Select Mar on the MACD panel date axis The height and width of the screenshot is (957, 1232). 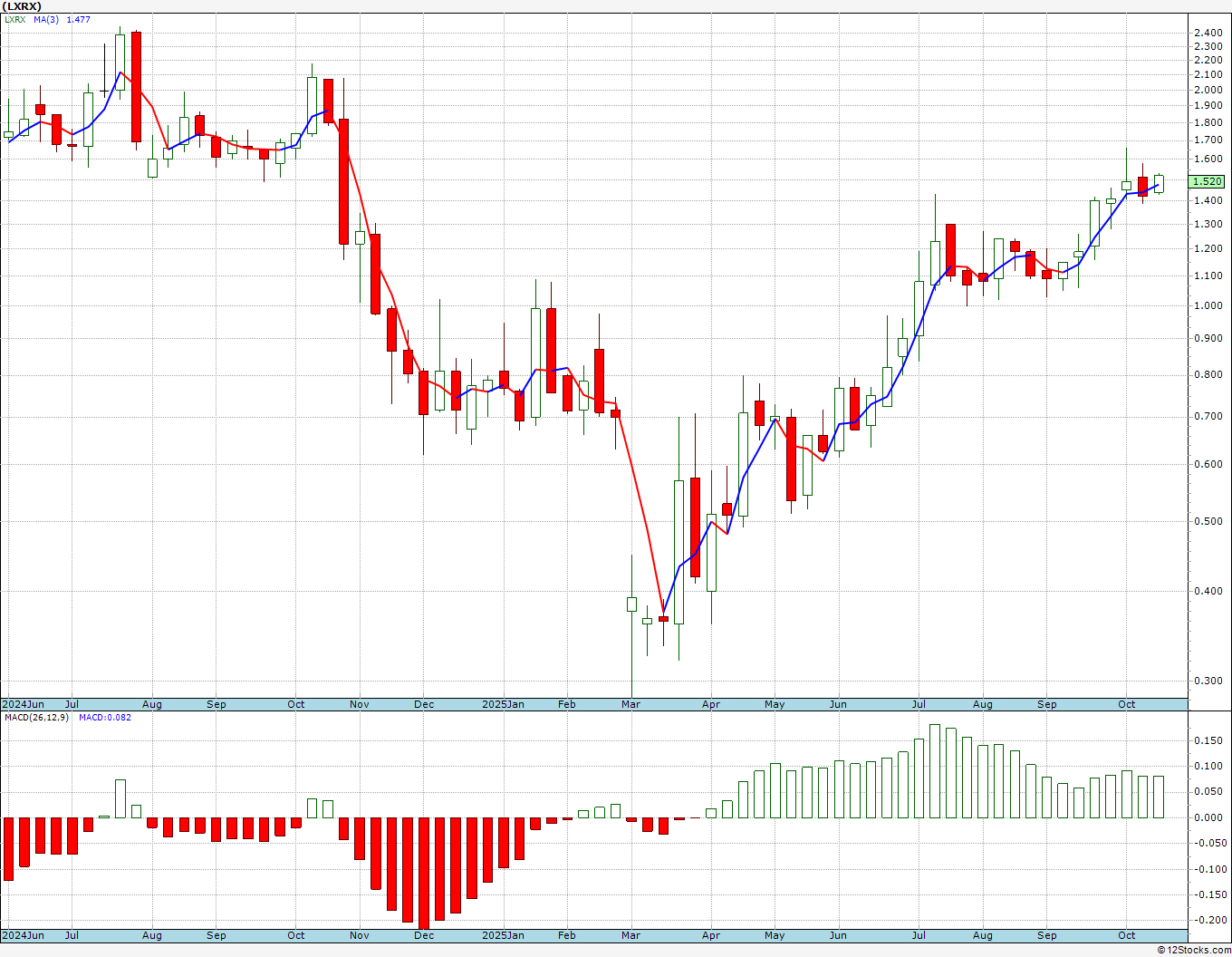630,935
